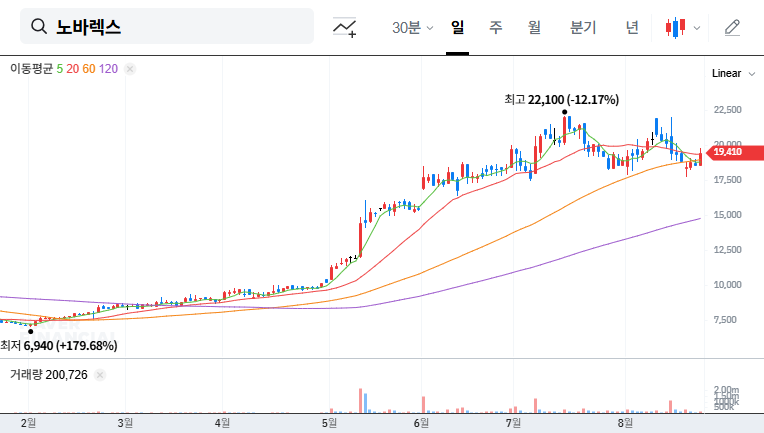This screenshot has width=764, height=433.
Task: Click the 22,500 price axis label
Action: tap(727, 110)
